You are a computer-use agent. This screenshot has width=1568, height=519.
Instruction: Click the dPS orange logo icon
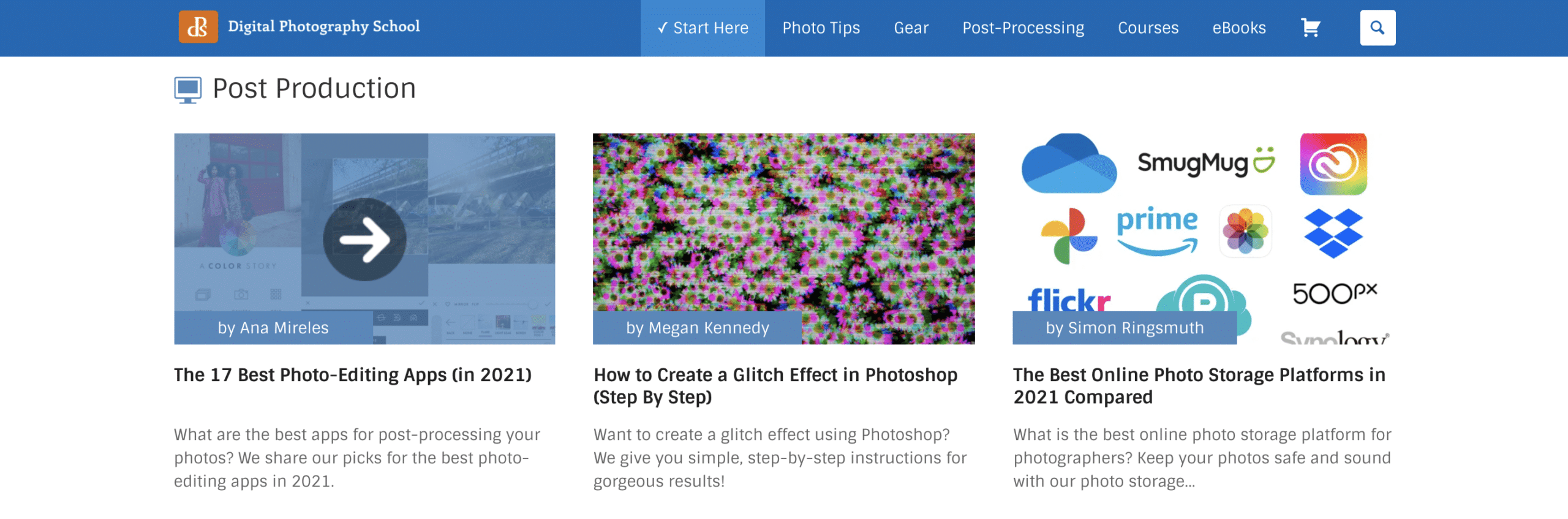click(x=198, y=27)
